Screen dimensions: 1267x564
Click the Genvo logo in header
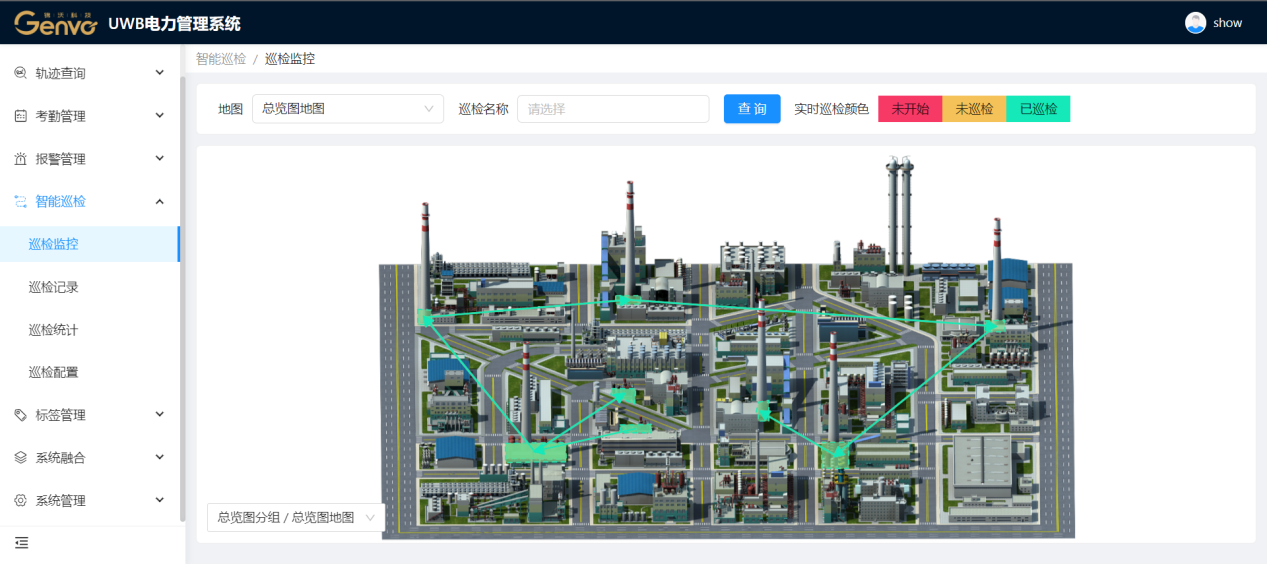click(56, 23)
